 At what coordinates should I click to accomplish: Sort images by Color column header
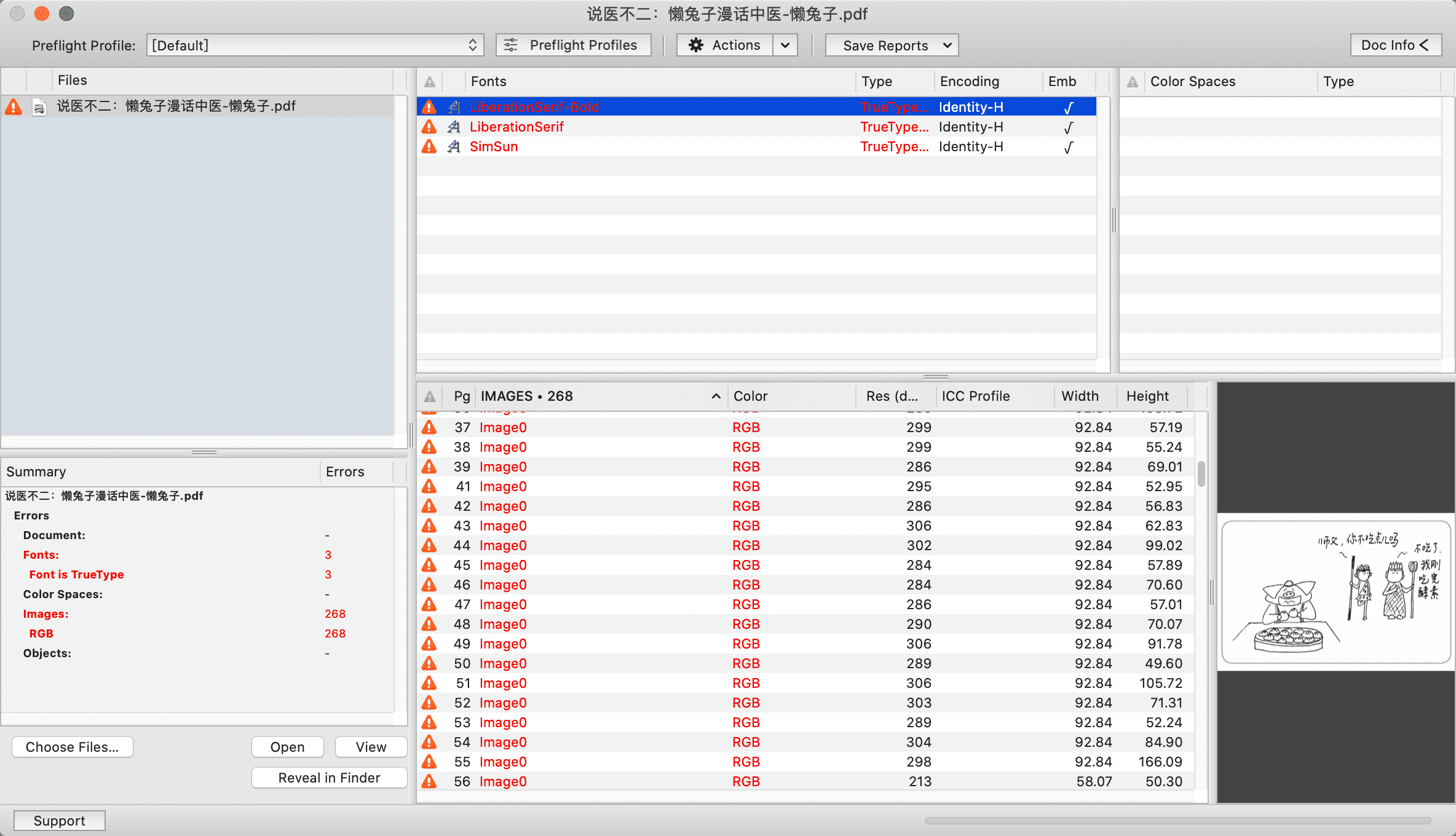click(x=791, y=396)
